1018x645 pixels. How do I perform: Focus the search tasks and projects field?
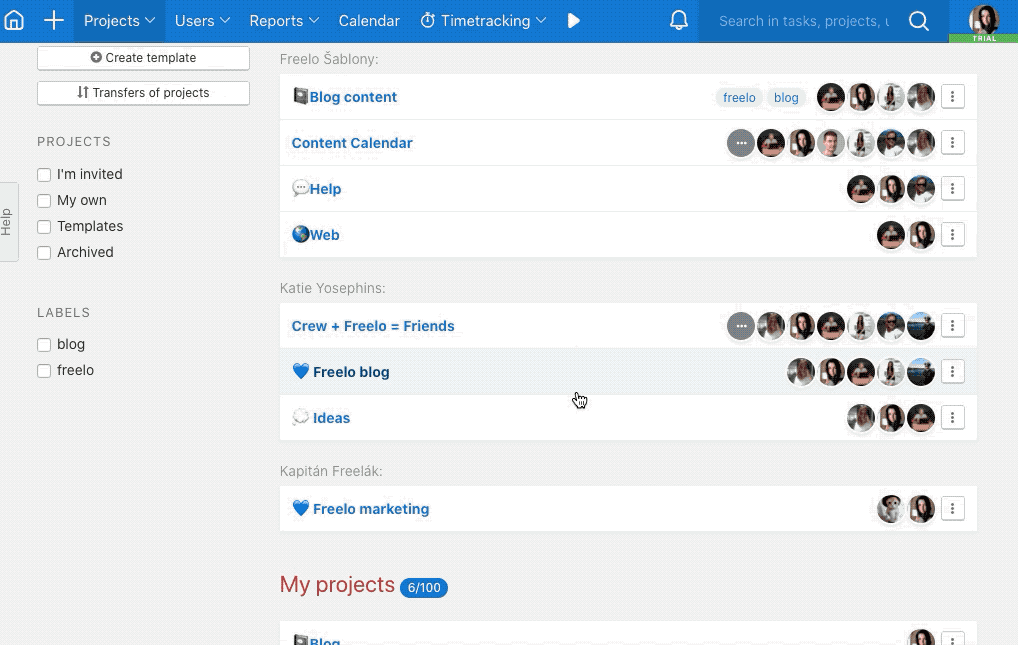point(804,21)
